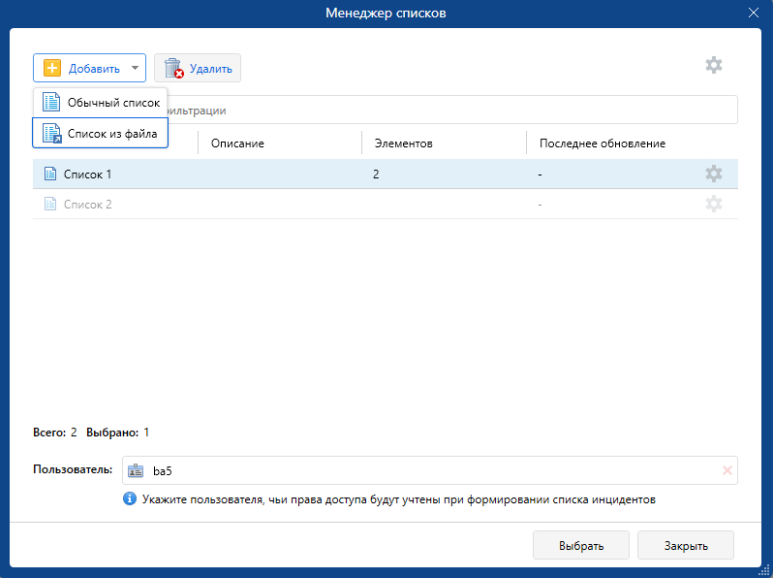
Task: Click the Удалить trash button
Action: pos(197,68)
